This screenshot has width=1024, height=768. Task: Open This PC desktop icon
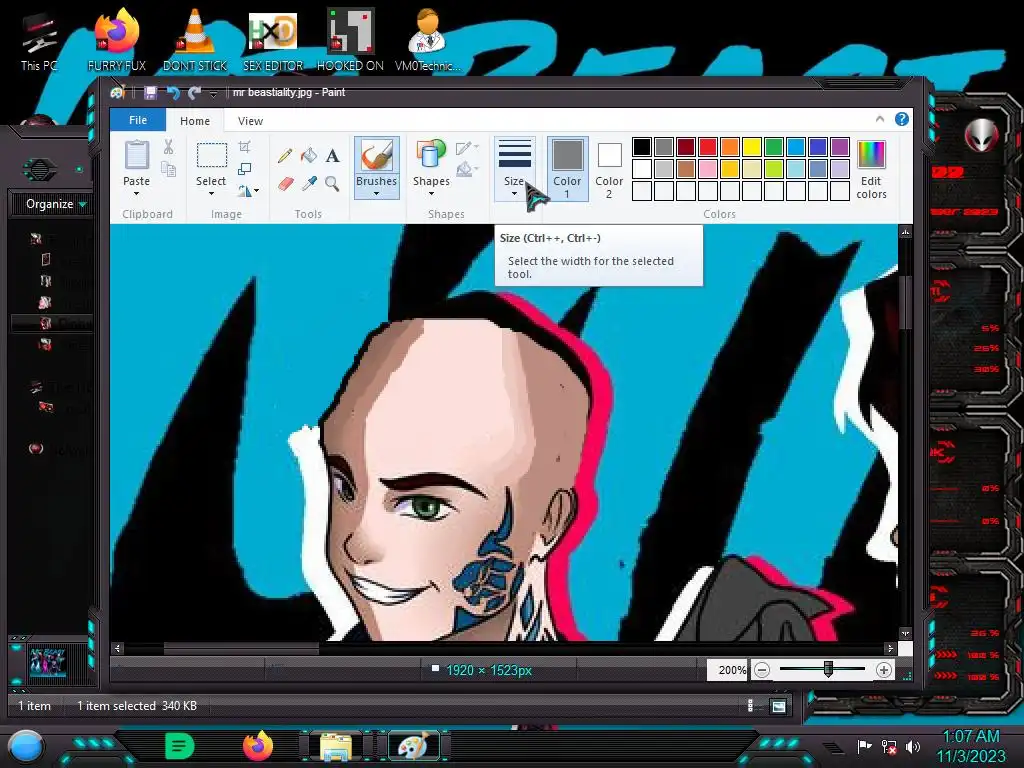tap(39, 41)
